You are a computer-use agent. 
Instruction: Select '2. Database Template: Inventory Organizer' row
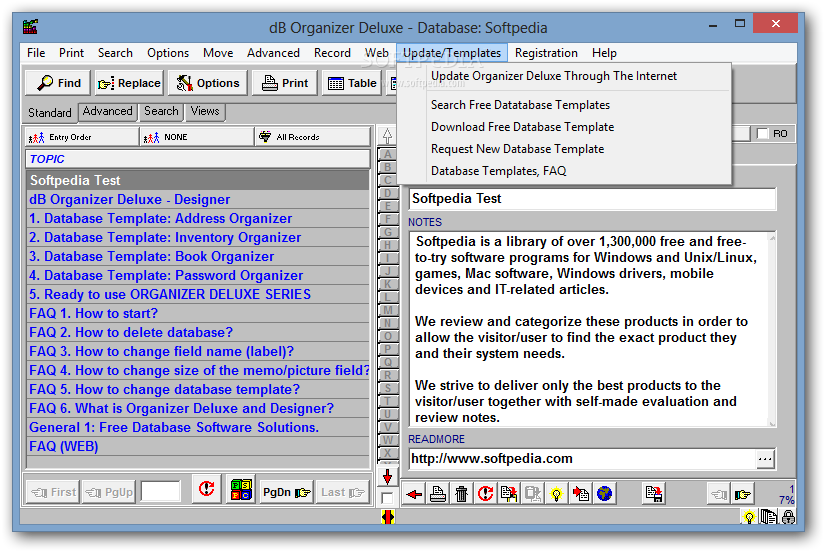(x=198, y=238)
